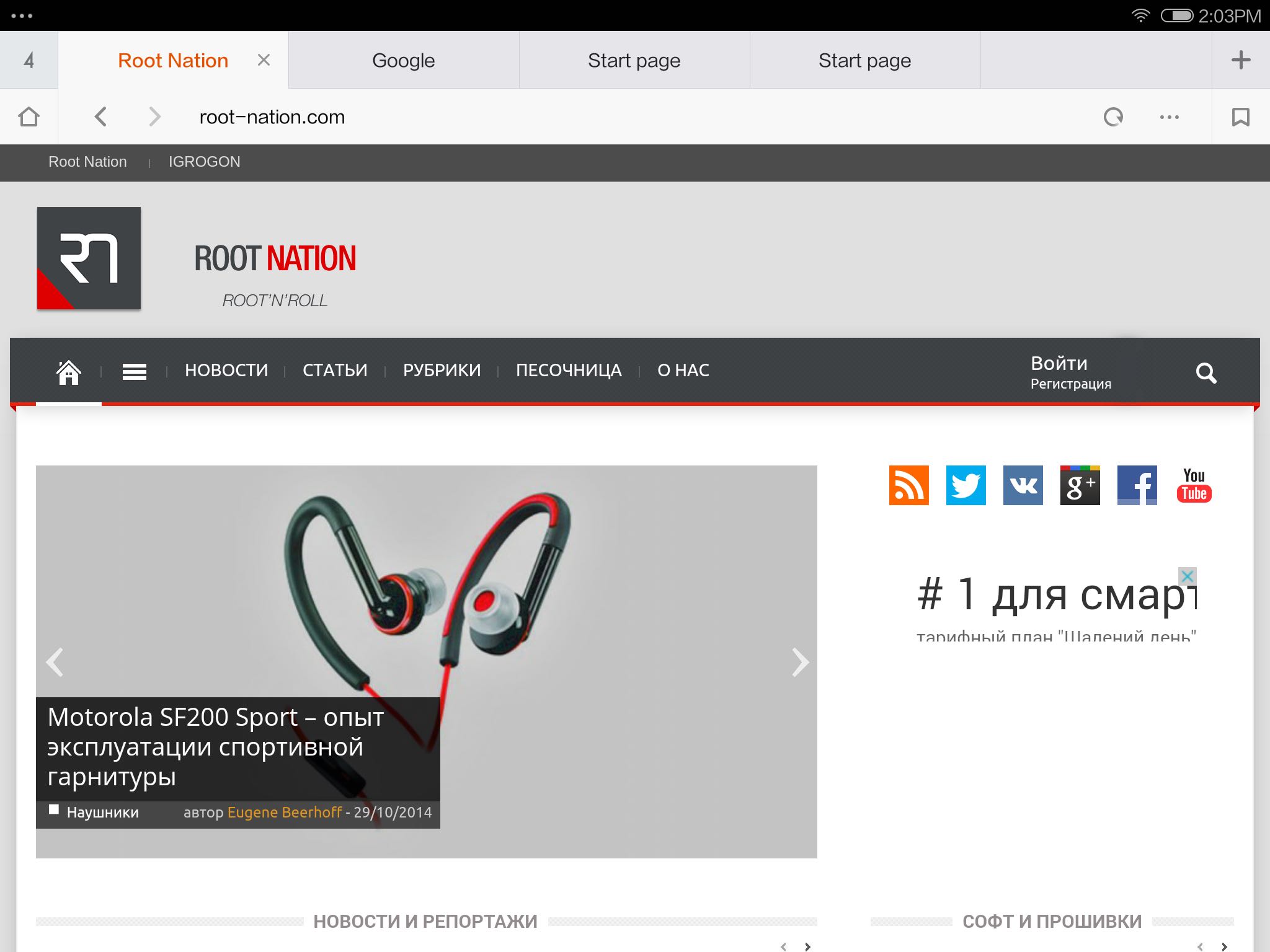Viewport: 1270px width, 952px height.
Task: Open the ПЕСОЧНИЦА menu item
Action: (569, 371)
